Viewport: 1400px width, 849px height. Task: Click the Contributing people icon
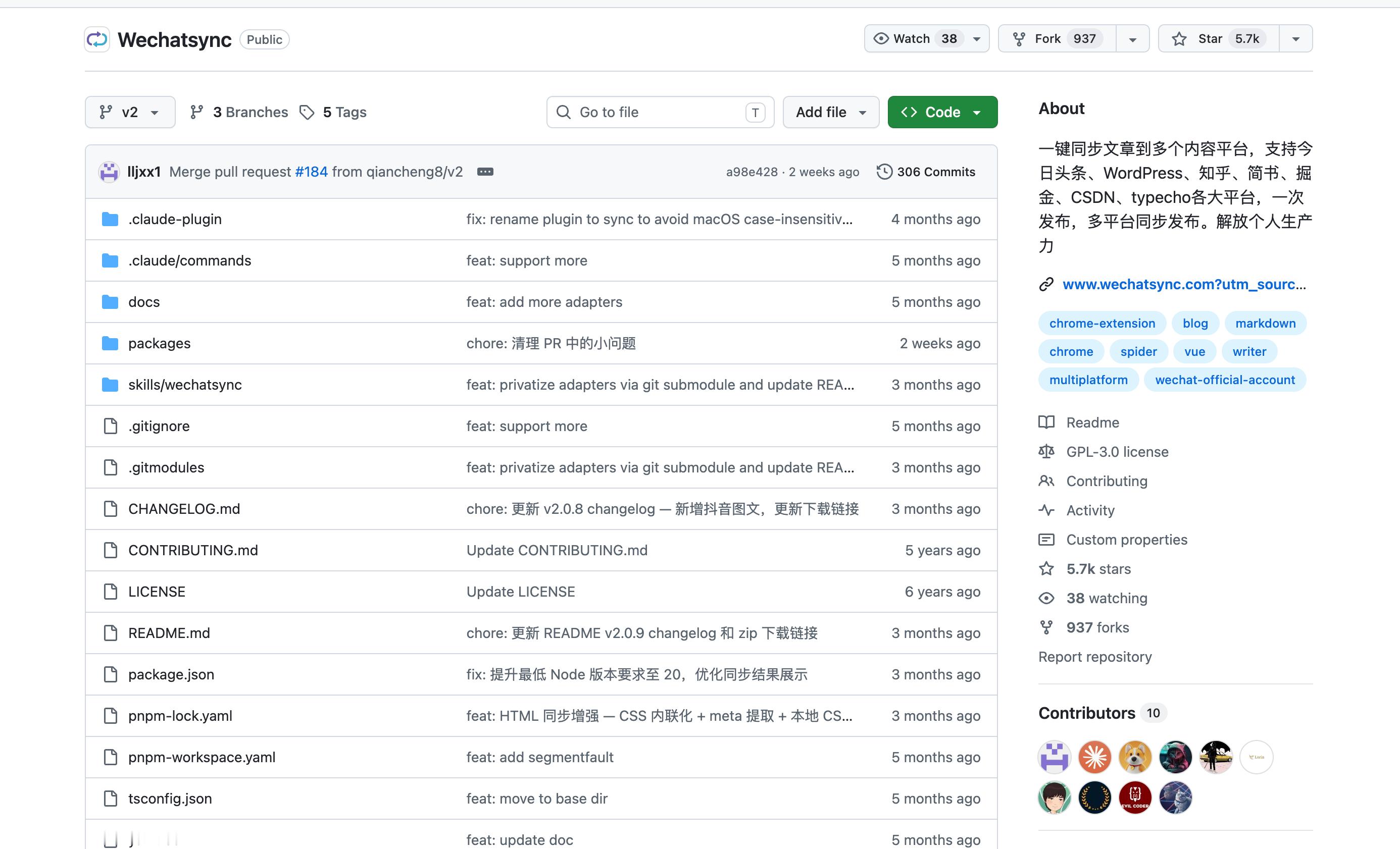pyautogui.click(x=1046, y=481)
